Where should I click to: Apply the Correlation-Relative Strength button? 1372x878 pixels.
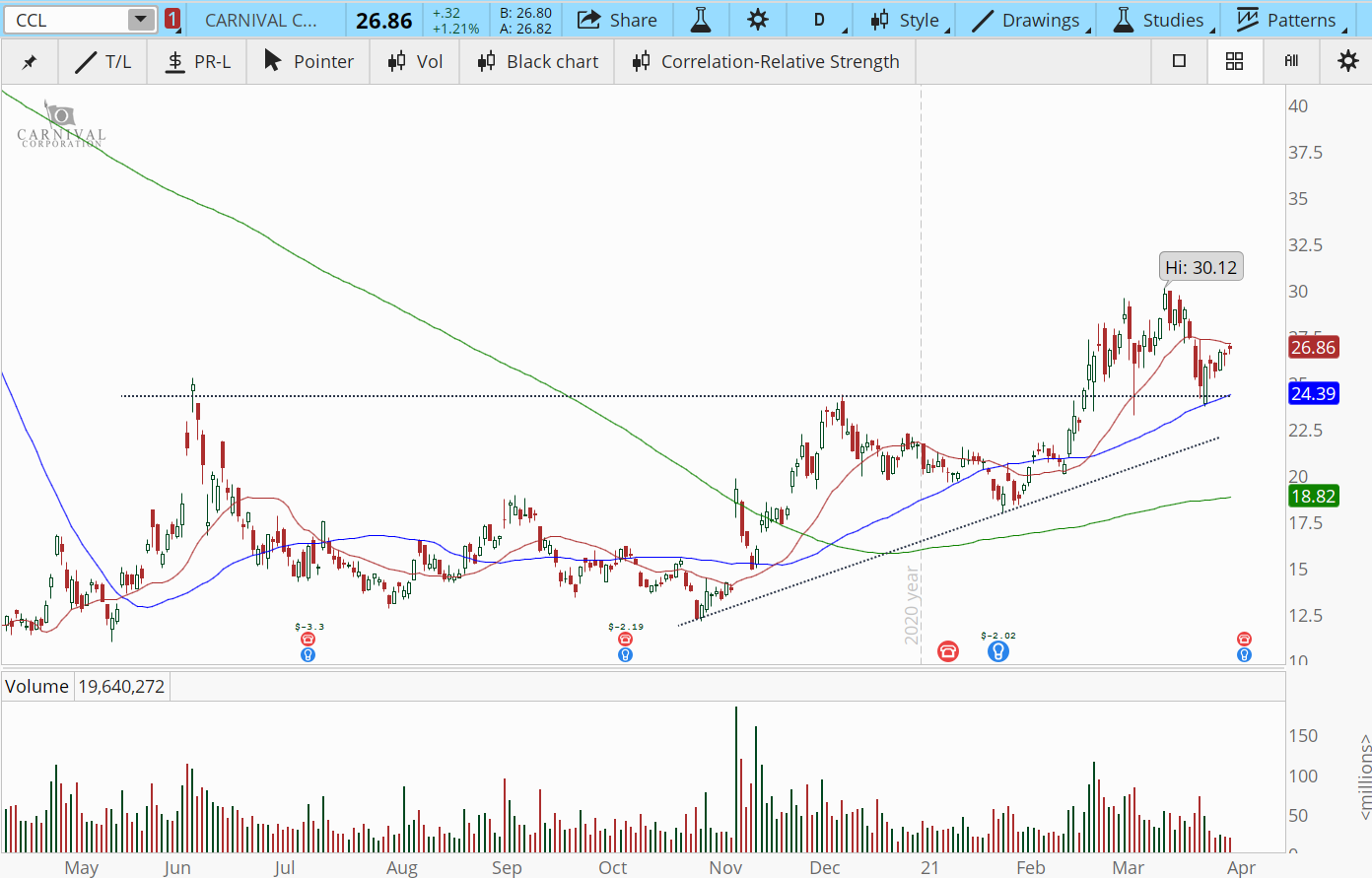tap(766, 61)
